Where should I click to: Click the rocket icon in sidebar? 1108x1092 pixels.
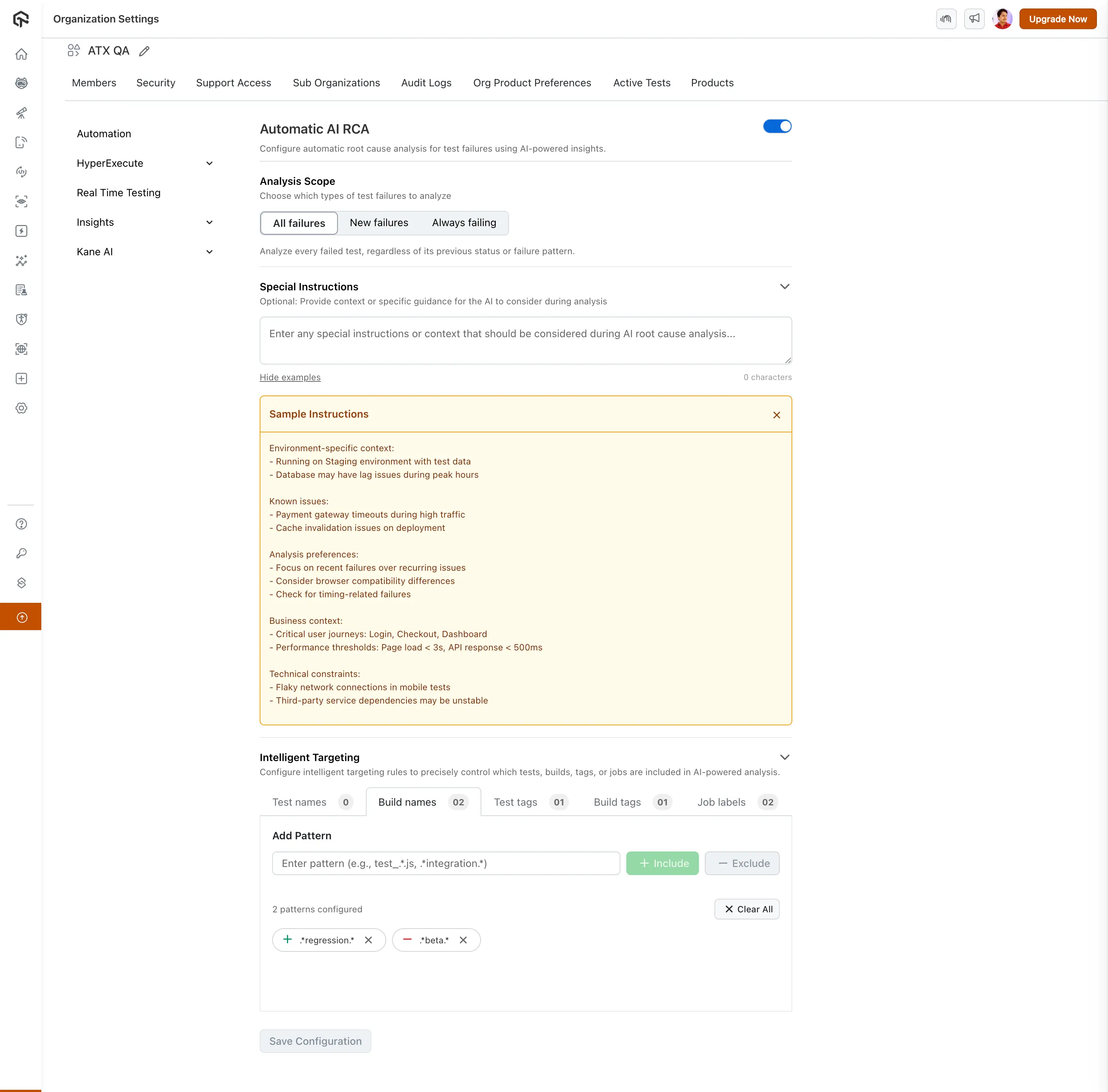(21, 113)
